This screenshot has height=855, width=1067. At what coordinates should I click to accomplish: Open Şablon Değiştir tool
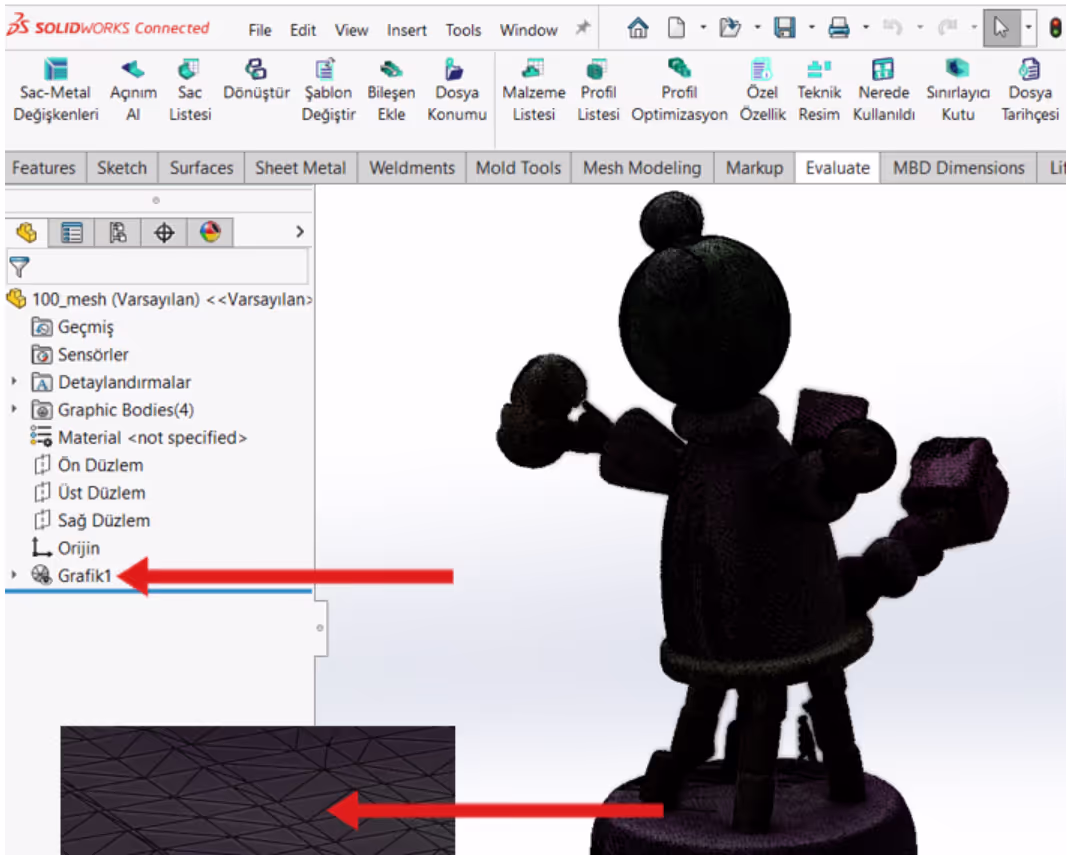point(328,90)
